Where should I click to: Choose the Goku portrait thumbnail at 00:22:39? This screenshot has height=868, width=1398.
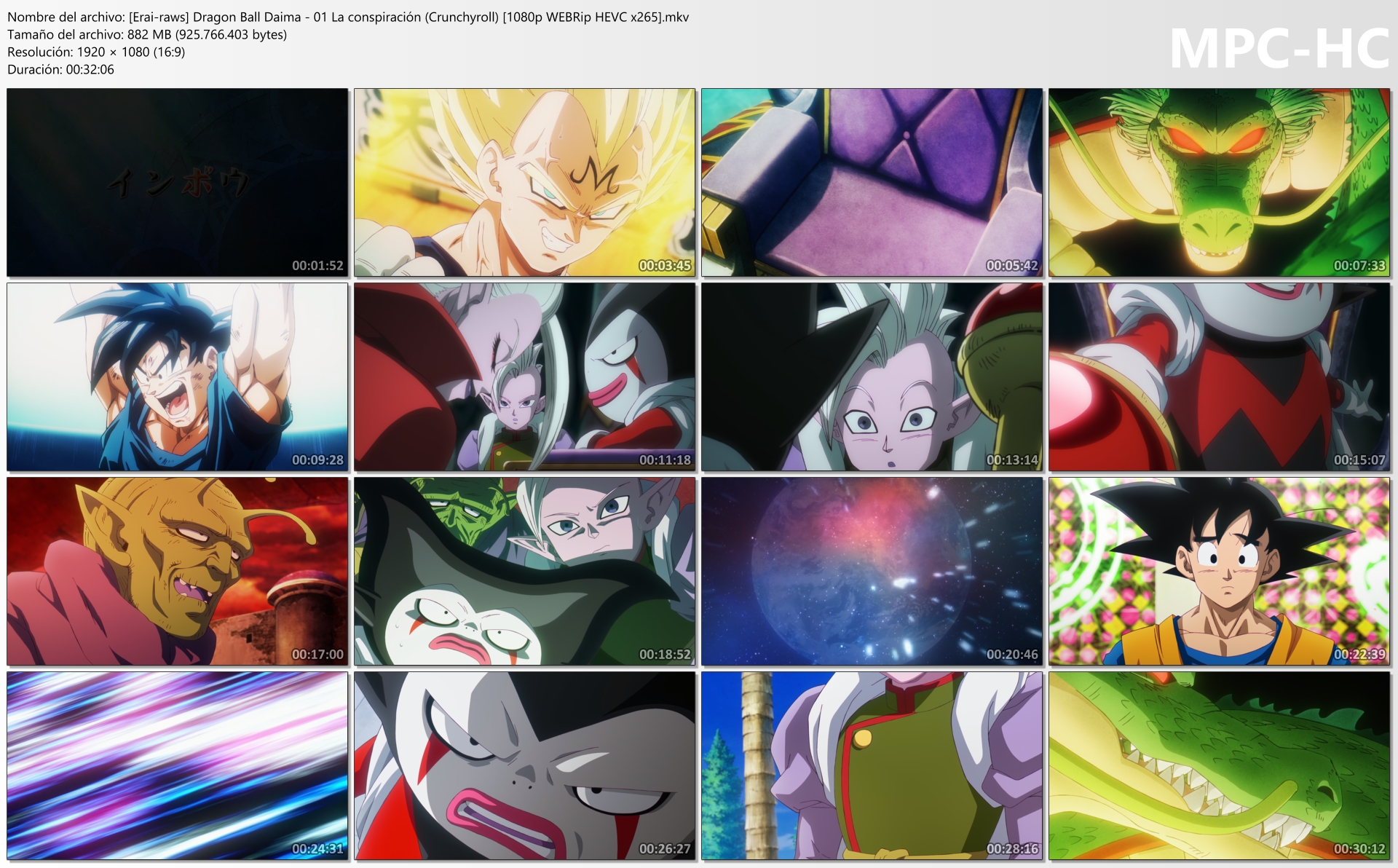[x=1220, y=572]
